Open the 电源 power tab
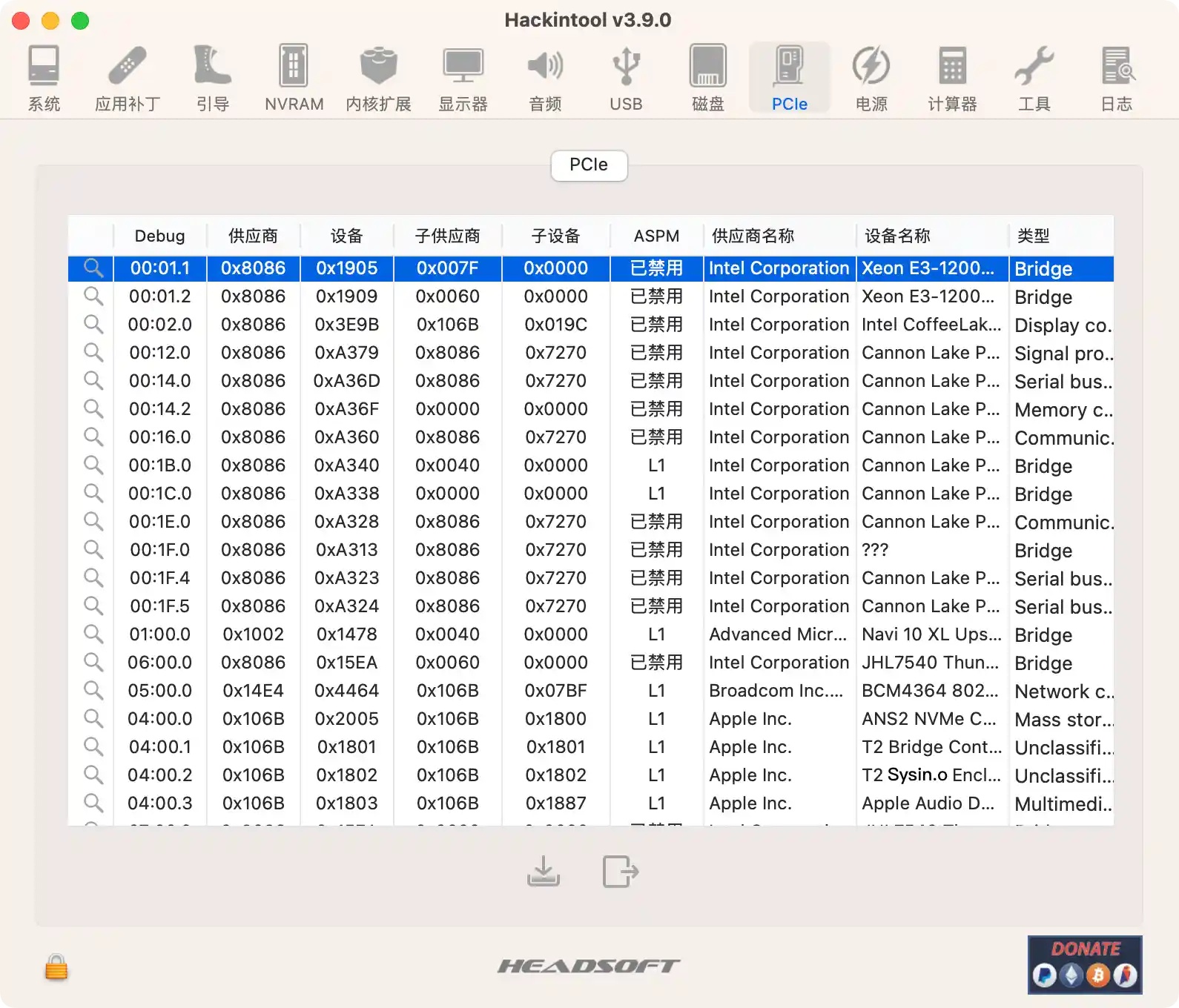The height and width of the screenshot is (1008, 1179). (x=871, y=78)
